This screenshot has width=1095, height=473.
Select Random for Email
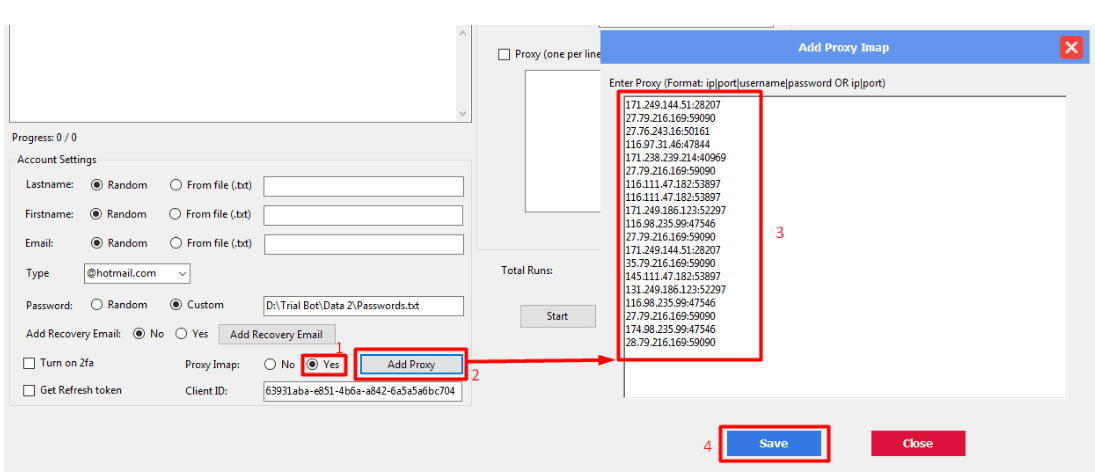(97, 243)
